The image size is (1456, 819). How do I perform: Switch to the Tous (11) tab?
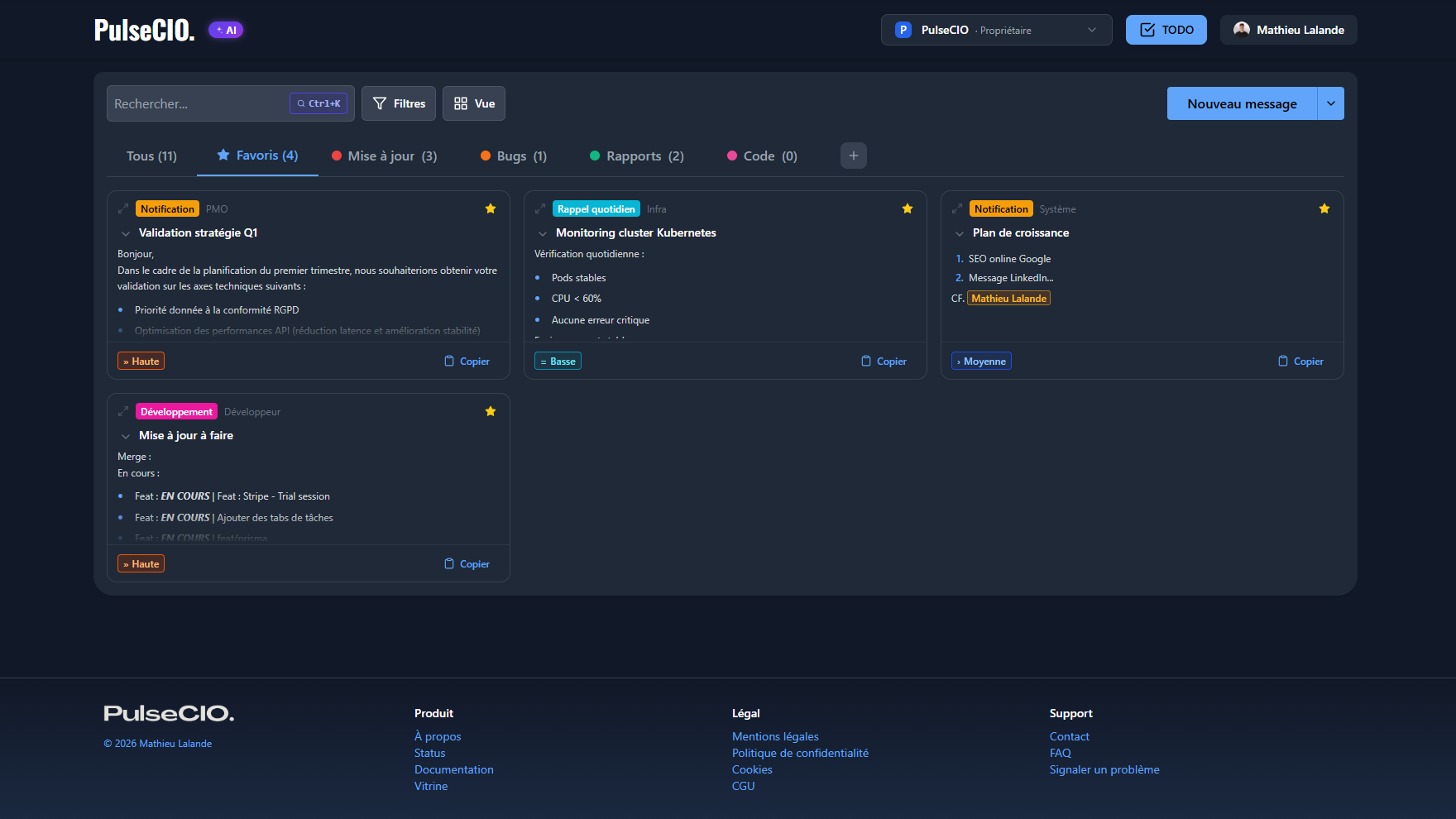151,156
